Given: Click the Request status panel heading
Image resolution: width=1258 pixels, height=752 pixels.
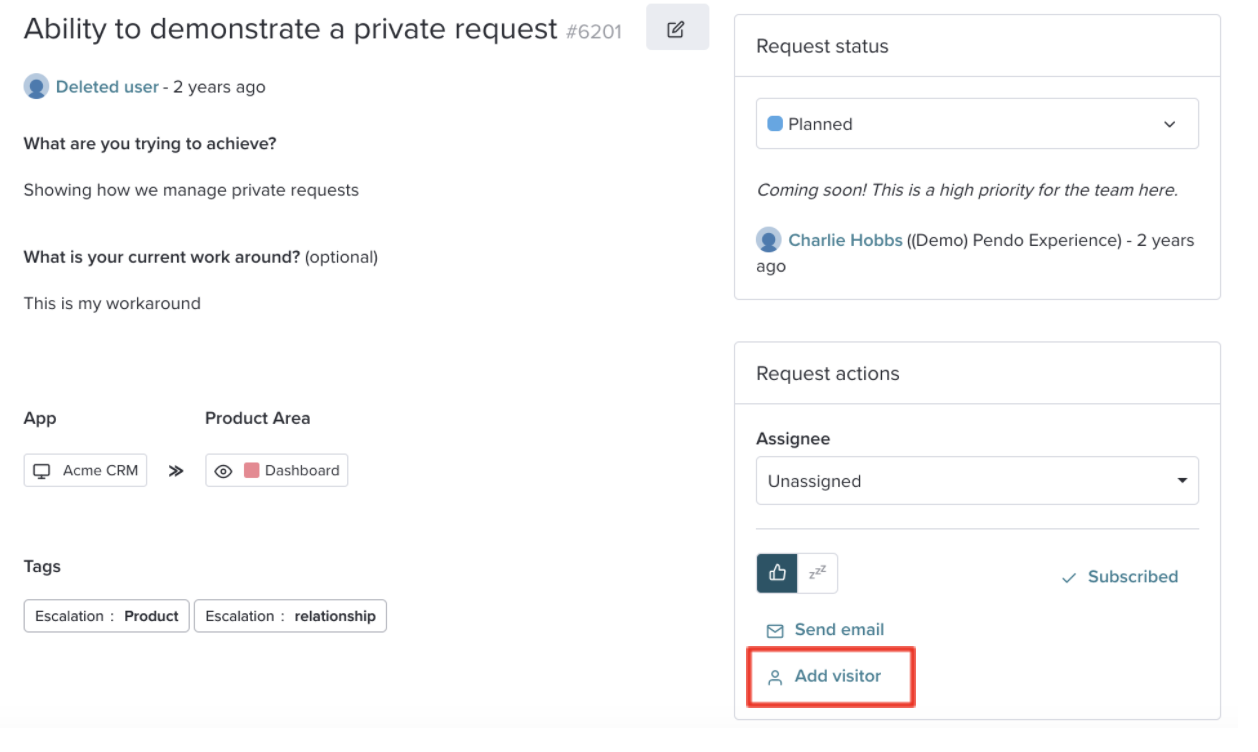Looking at the screenshot, I should click(x=822, y=46).
